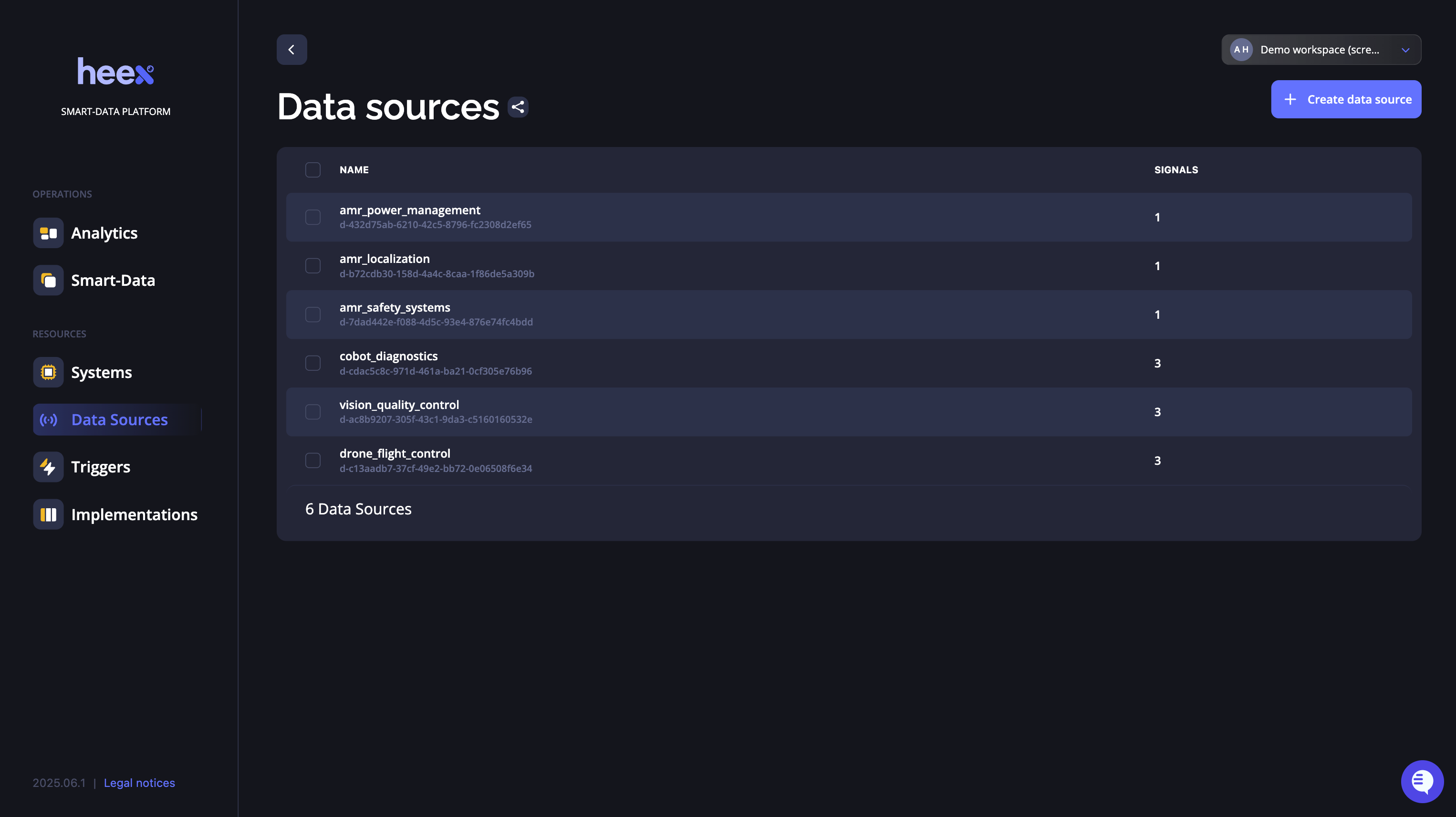
Task: Click the Data Sources broadcast icon
Action: 48,419
